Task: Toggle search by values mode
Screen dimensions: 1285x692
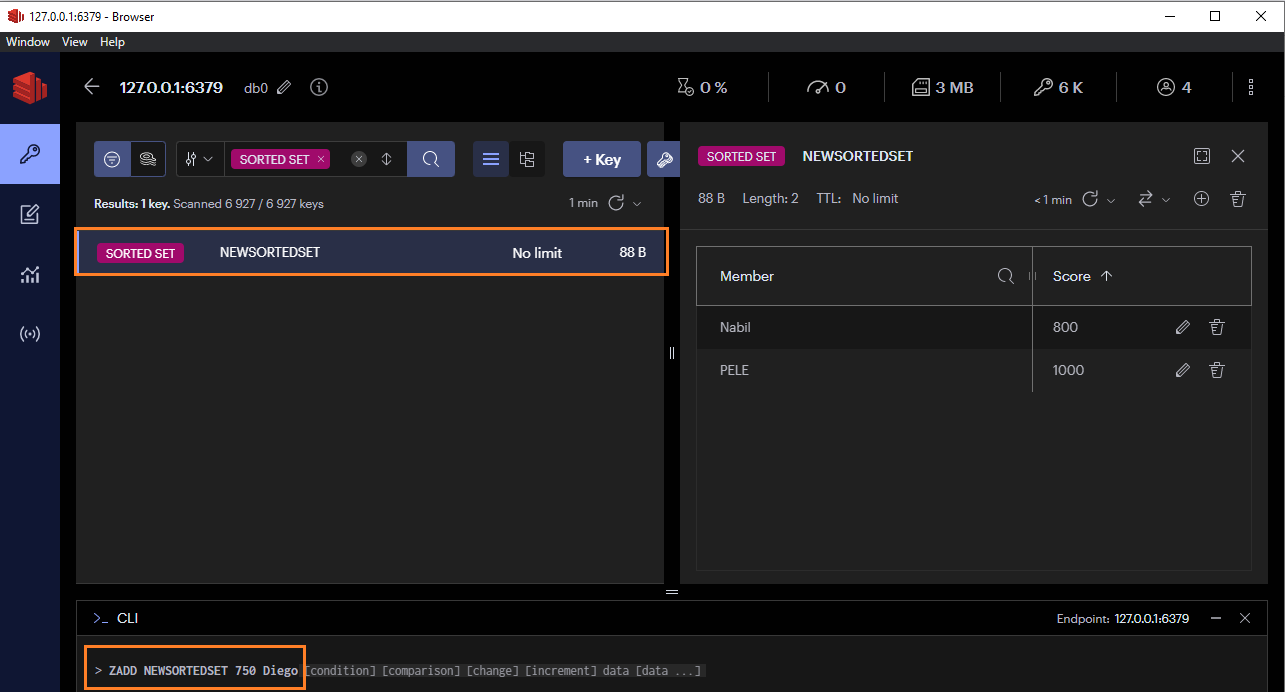Action: pos(148,159)
